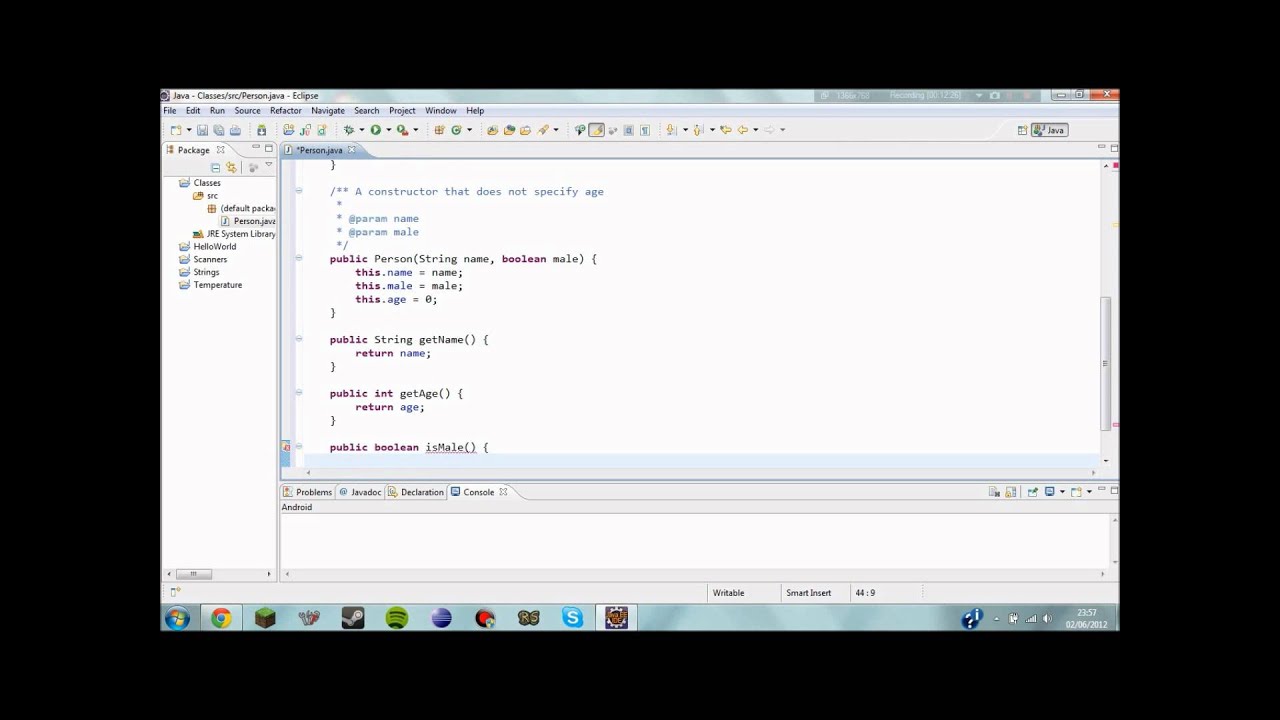Collapse the getAge method fold marker
The width and height of the screenshot is (1280, 720).
coord(298,394)
